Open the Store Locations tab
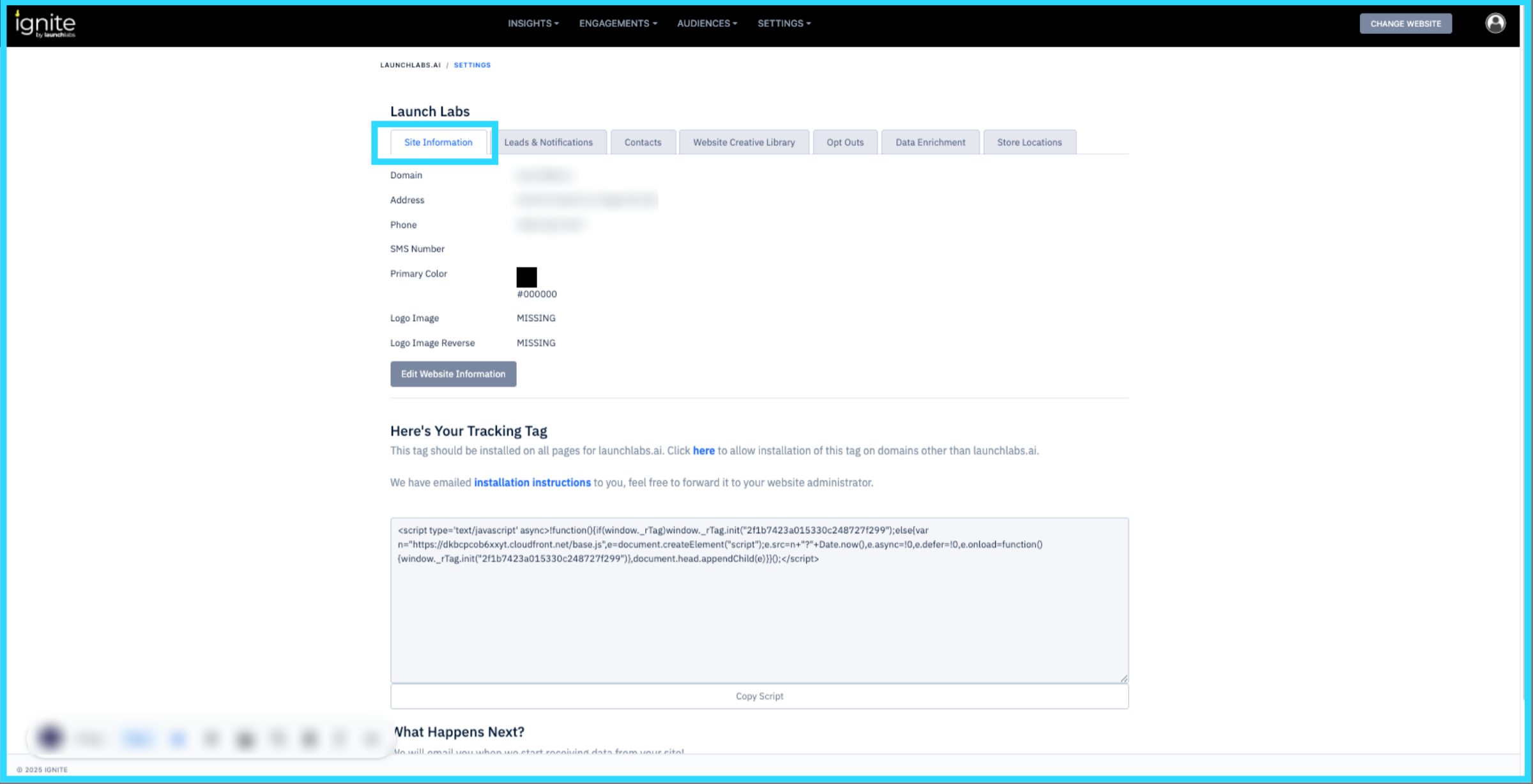This screenshot has height=784, width=1533. point(1029,142)
